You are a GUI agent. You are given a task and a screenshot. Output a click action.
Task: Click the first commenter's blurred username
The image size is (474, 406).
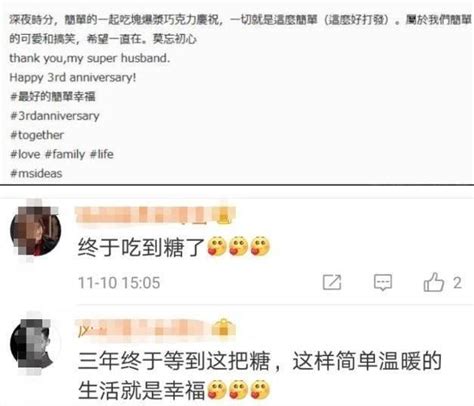tap(144, 215)
